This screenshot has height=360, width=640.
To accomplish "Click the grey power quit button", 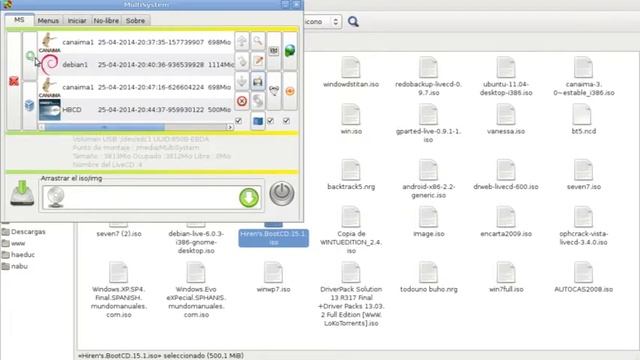I will (x=282, y=193).
